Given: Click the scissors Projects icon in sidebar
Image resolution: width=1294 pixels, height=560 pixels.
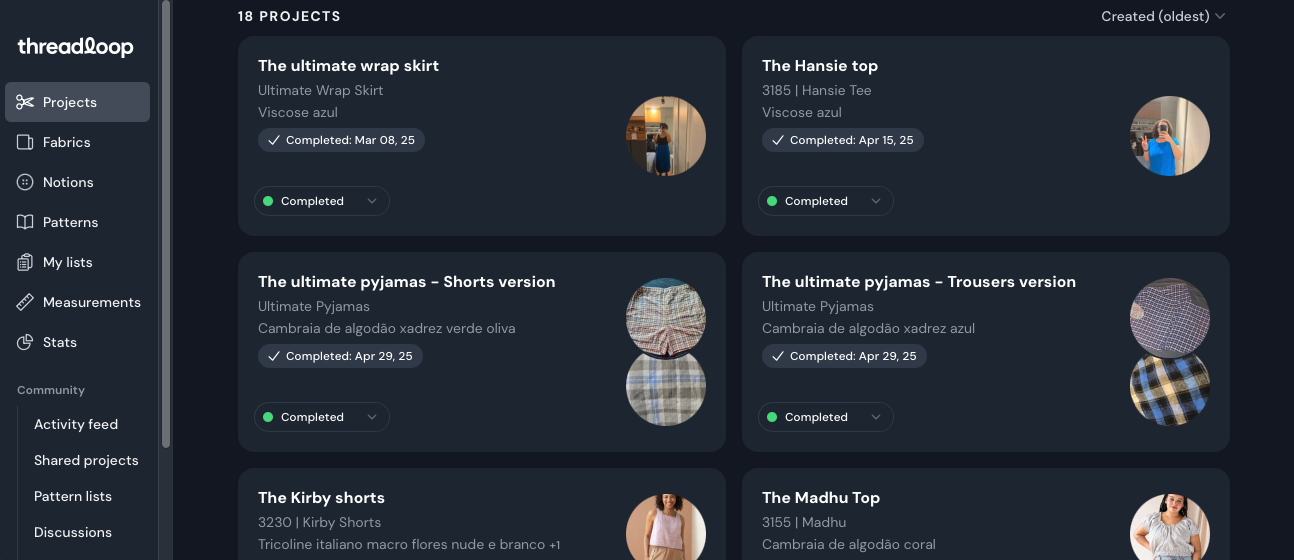Looking at the screenshot, I should (x=26, y=102).
